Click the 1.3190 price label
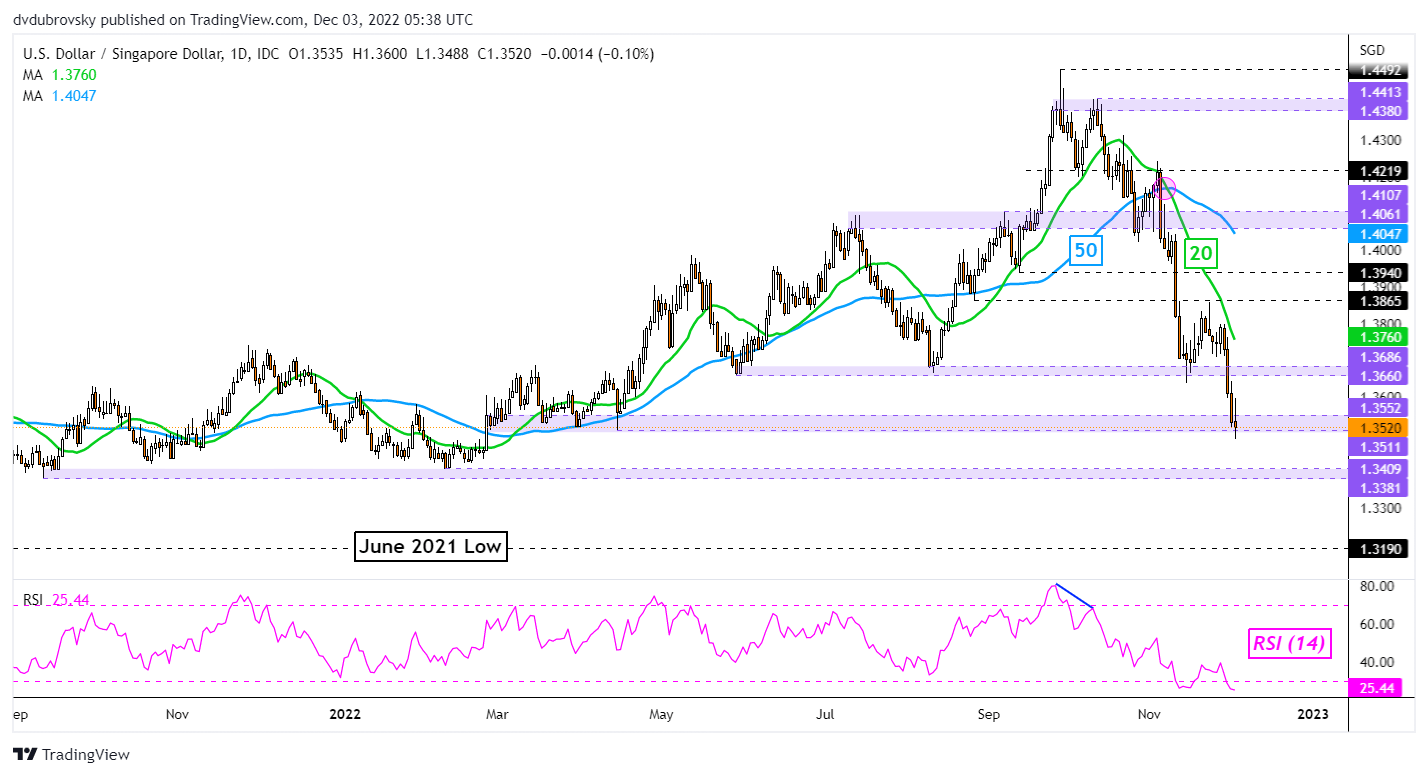 pos(1379,548)
